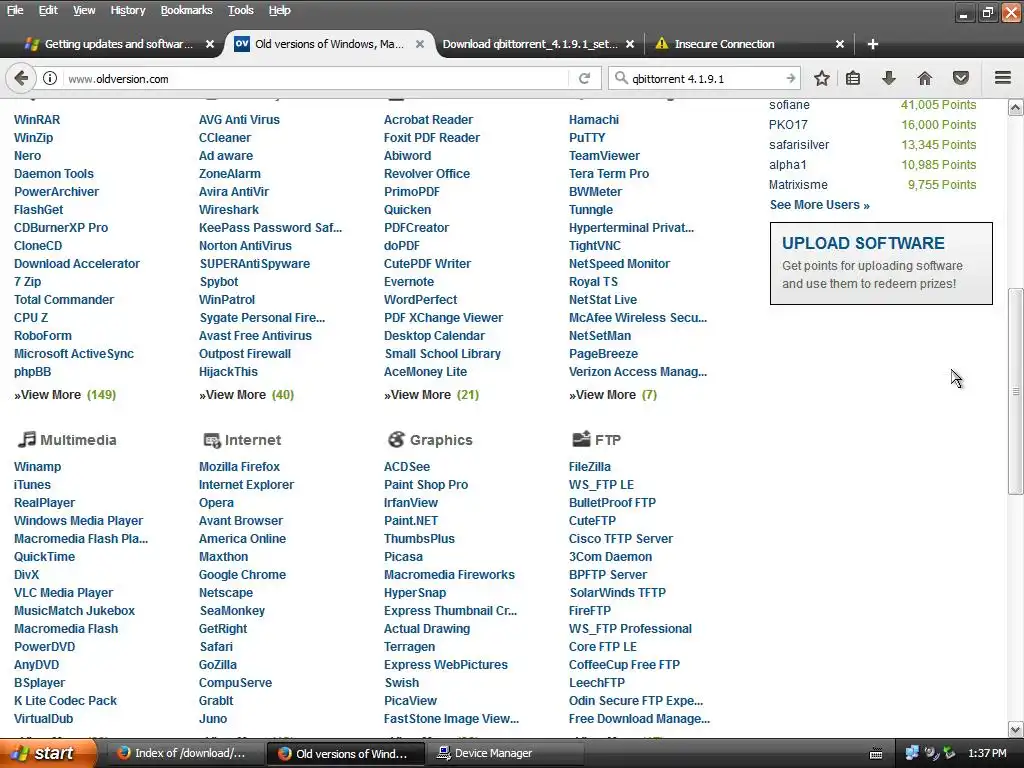Close the Download qbittorrent tab
This screenshot has height=768, width=1024.
coord(630,44)
